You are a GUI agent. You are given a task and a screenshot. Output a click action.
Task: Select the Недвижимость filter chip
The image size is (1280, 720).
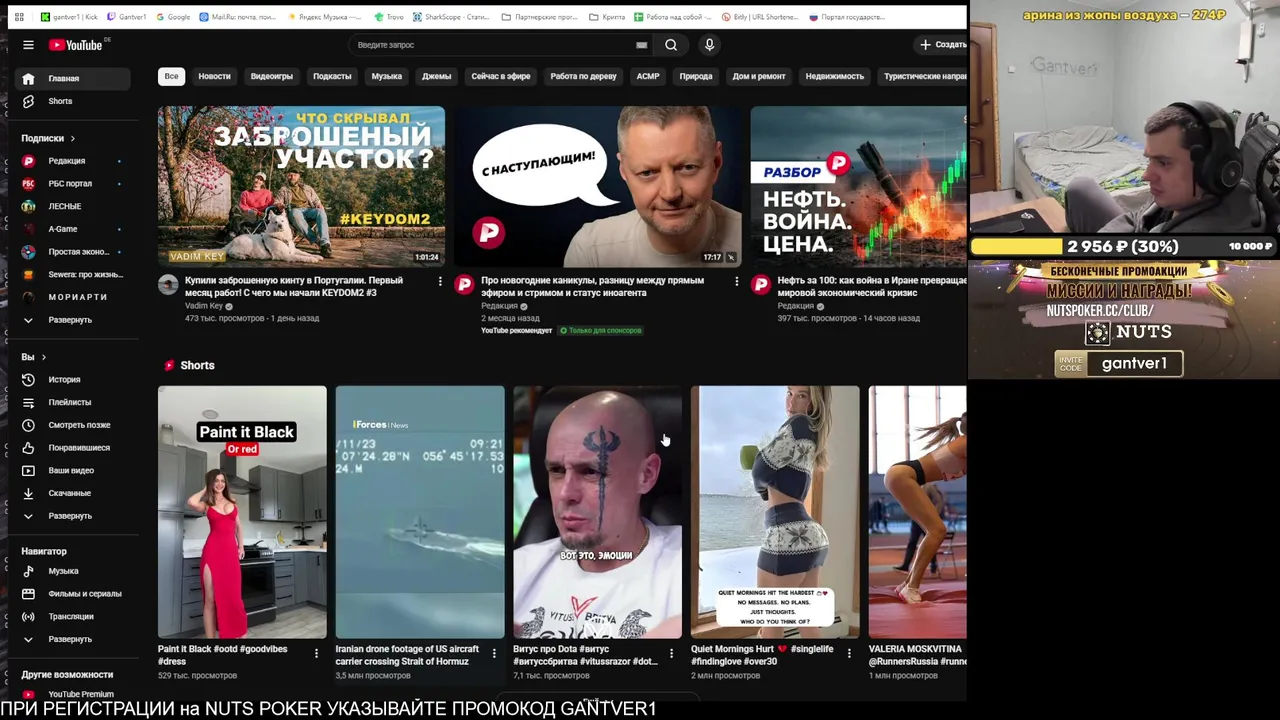pos(835,76)
